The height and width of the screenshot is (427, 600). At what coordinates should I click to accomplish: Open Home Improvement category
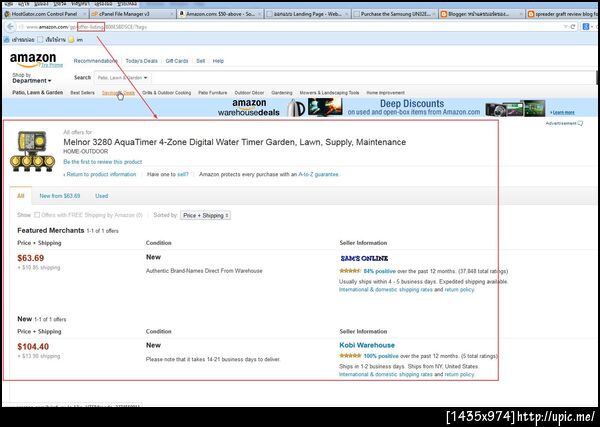385,93
